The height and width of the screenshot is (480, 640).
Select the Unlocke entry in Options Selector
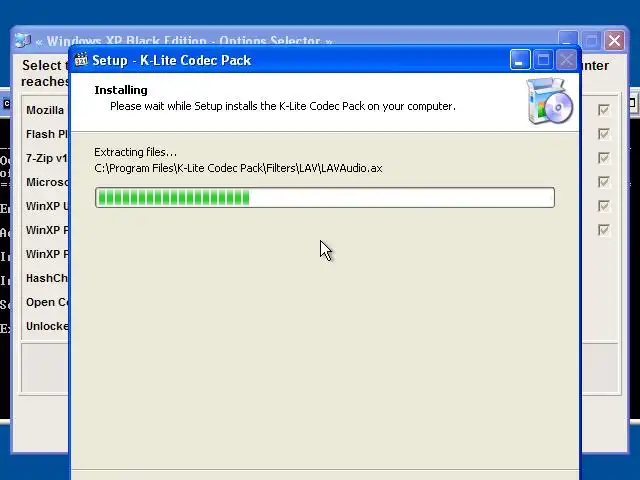point(47,326)
